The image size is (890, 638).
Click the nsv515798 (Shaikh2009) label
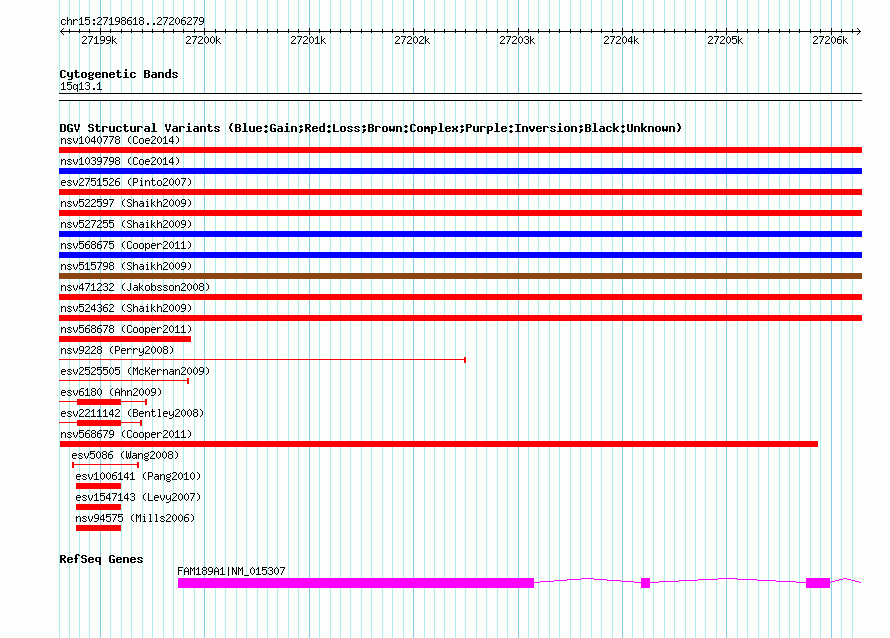(x=126, y=266)
